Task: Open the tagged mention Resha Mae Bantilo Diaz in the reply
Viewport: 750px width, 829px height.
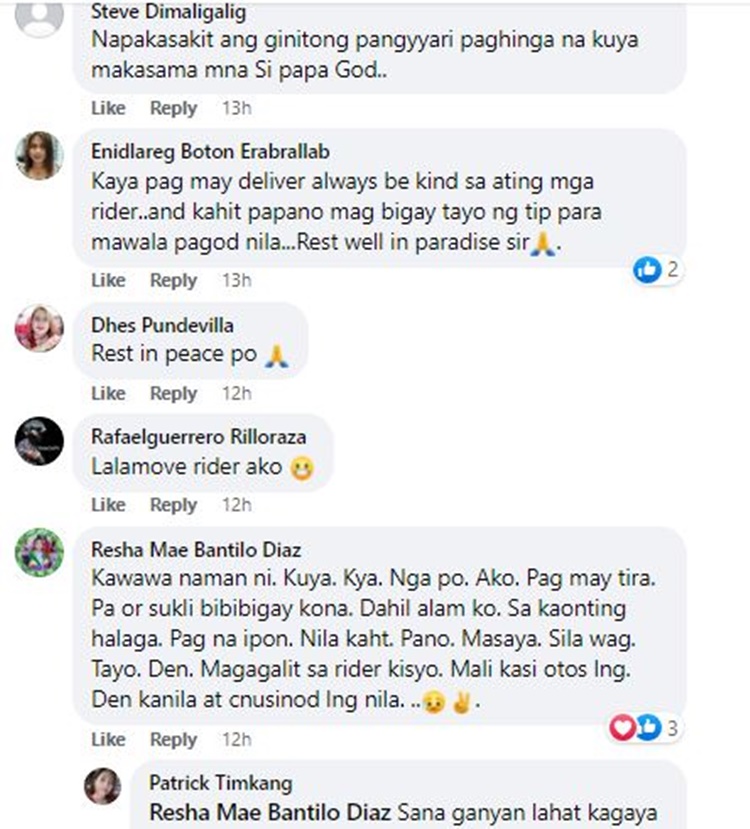Action: coord(270,813)
